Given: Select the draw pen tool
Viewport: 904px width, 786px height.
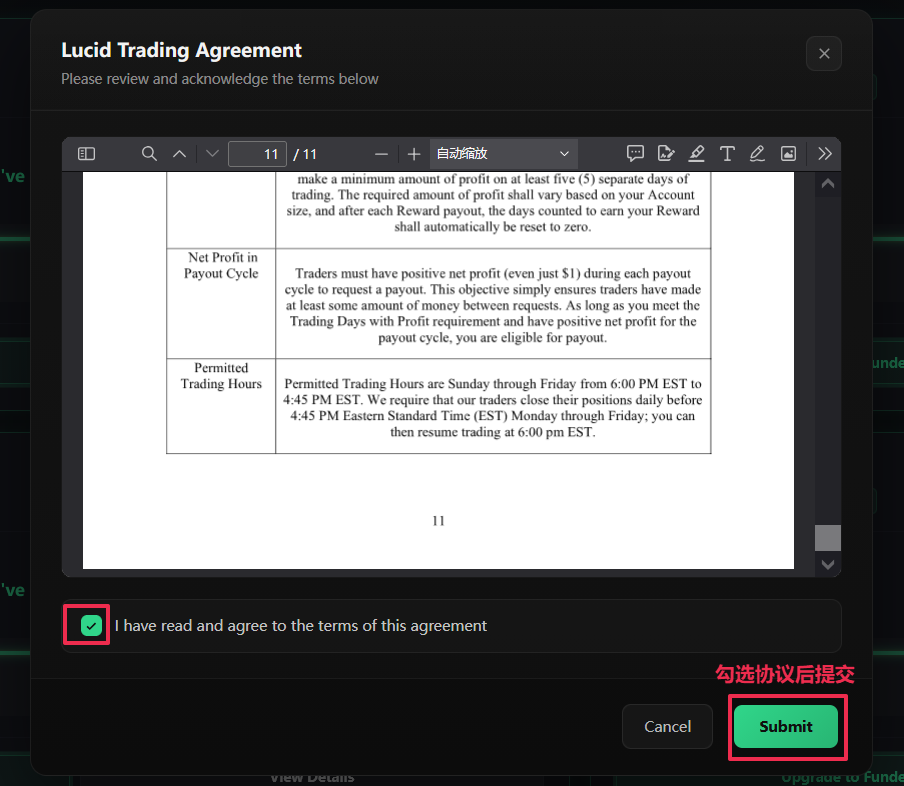Looking at the screenshot, I should pos(757,153).
